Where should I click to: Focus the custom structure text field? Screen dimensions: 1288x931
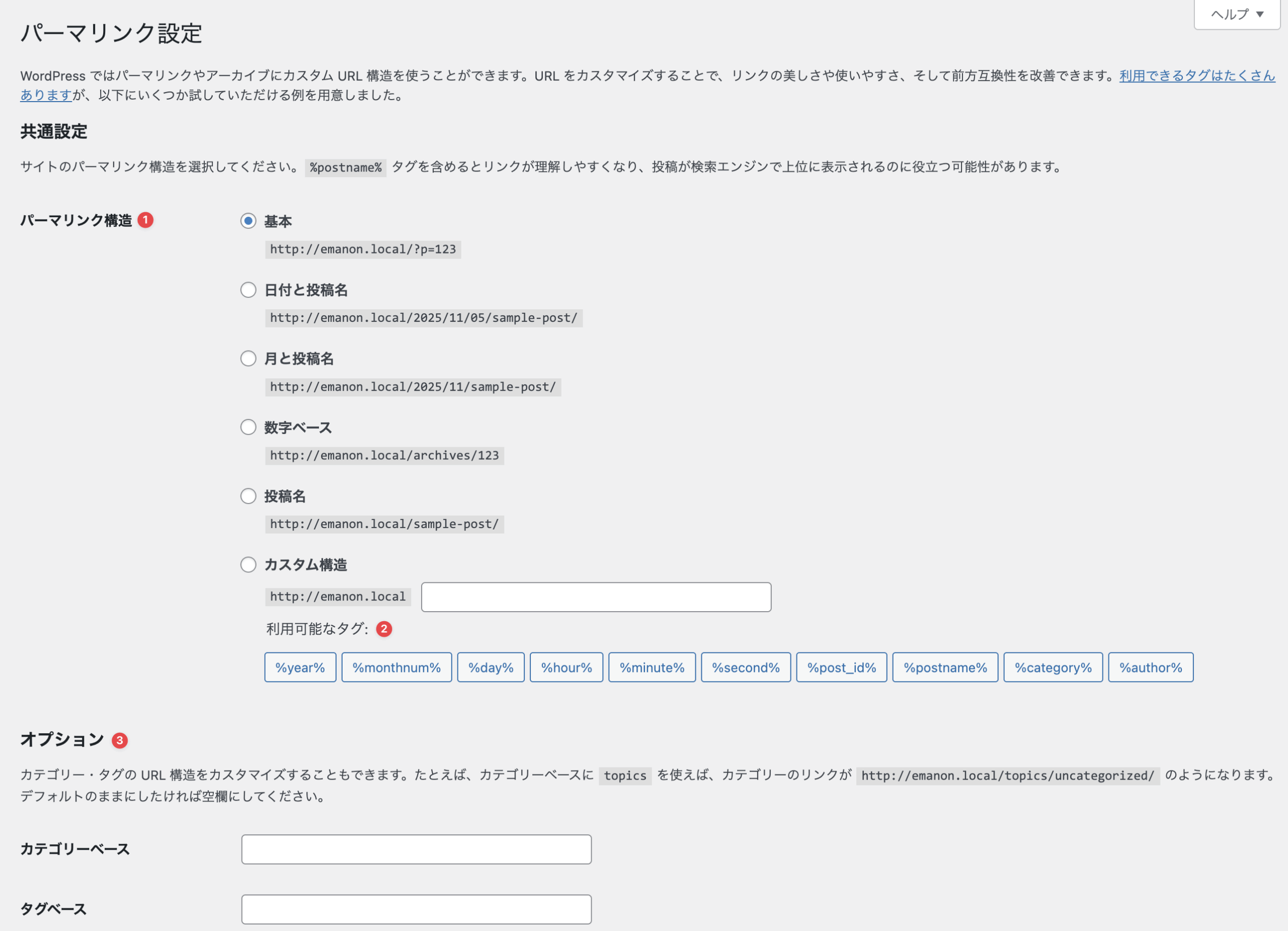[596, 597]
